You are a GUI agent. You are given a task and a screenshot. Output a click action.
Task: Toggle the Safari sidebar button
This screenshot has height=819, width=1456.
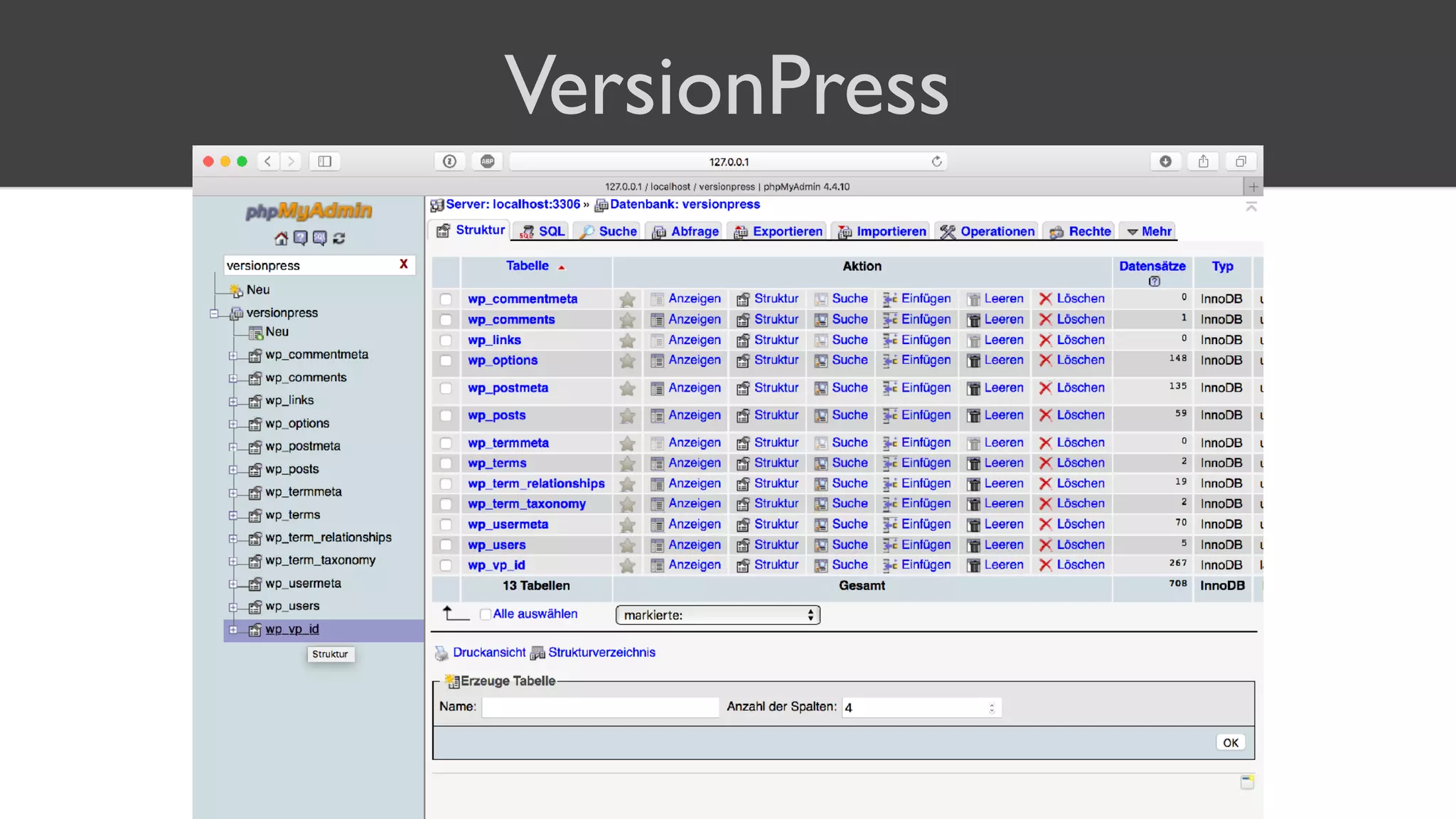pos(325,161)
